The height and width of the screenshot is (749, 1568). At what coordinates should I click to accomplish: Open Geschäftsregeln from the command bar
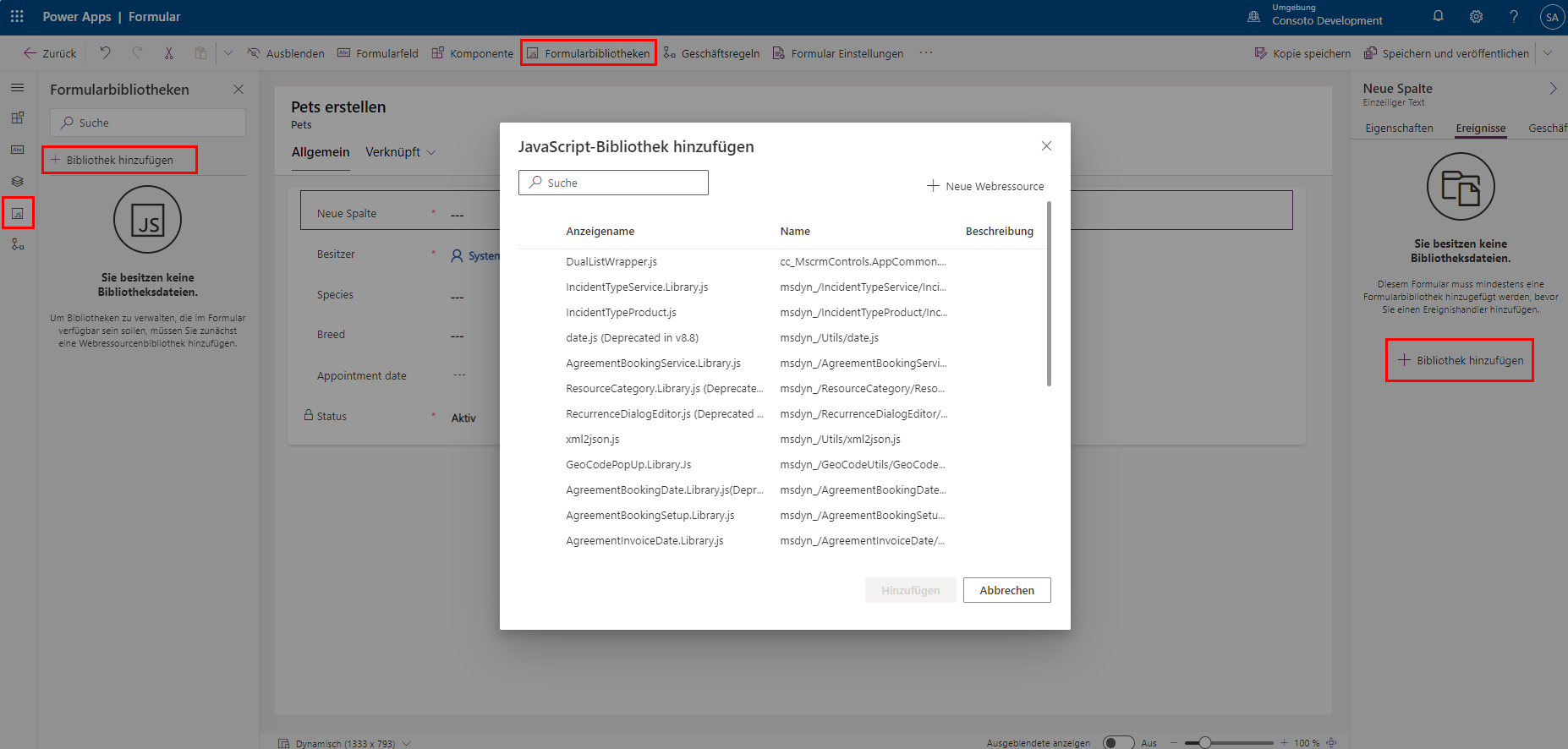pos(712,53)
